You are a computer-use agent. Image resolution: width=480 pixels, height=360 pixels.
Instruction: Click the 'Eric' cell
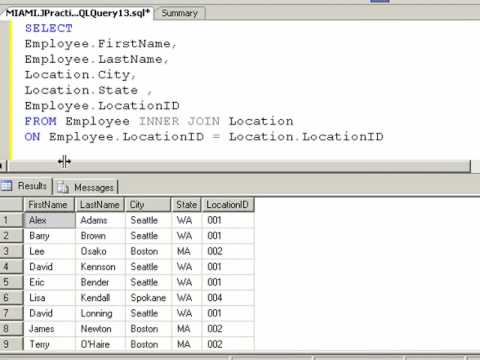pos(50,282)
